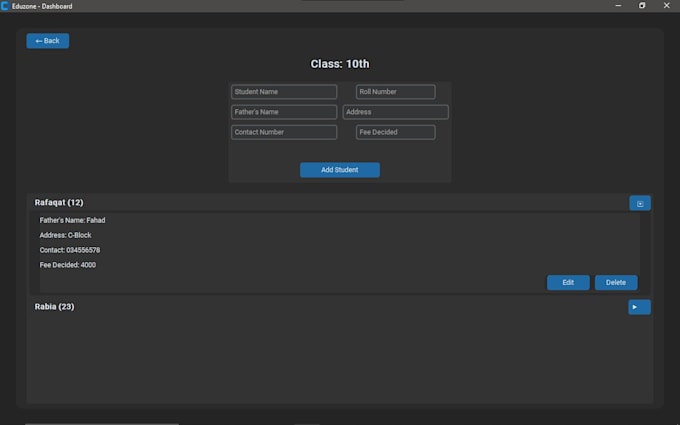Minimize the Eduzone window
Viewport: 680px width, 425px height.
point(618,6)
